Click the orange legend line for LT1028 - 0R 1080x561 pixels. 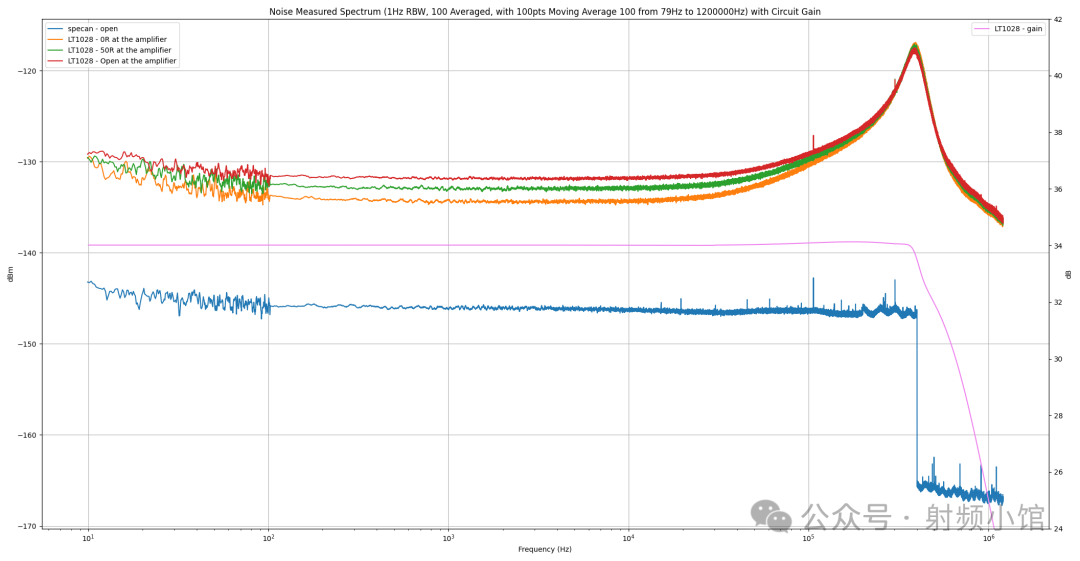click(55, 39)
